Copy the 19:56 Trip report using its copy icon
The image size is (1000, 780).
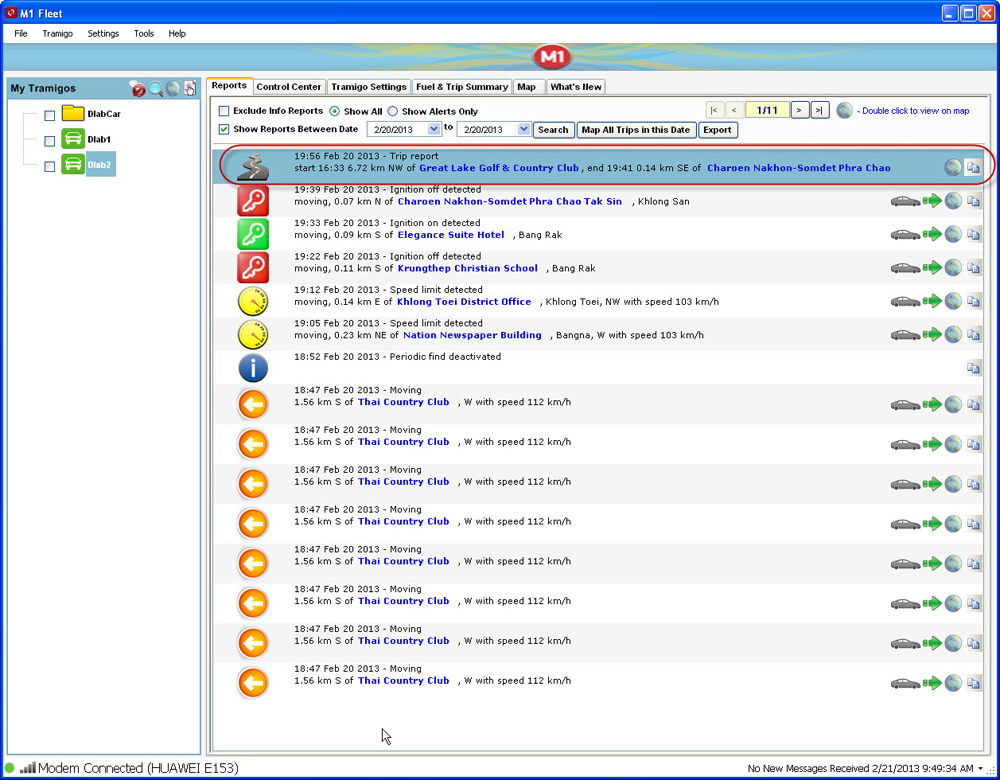[973, 168]
